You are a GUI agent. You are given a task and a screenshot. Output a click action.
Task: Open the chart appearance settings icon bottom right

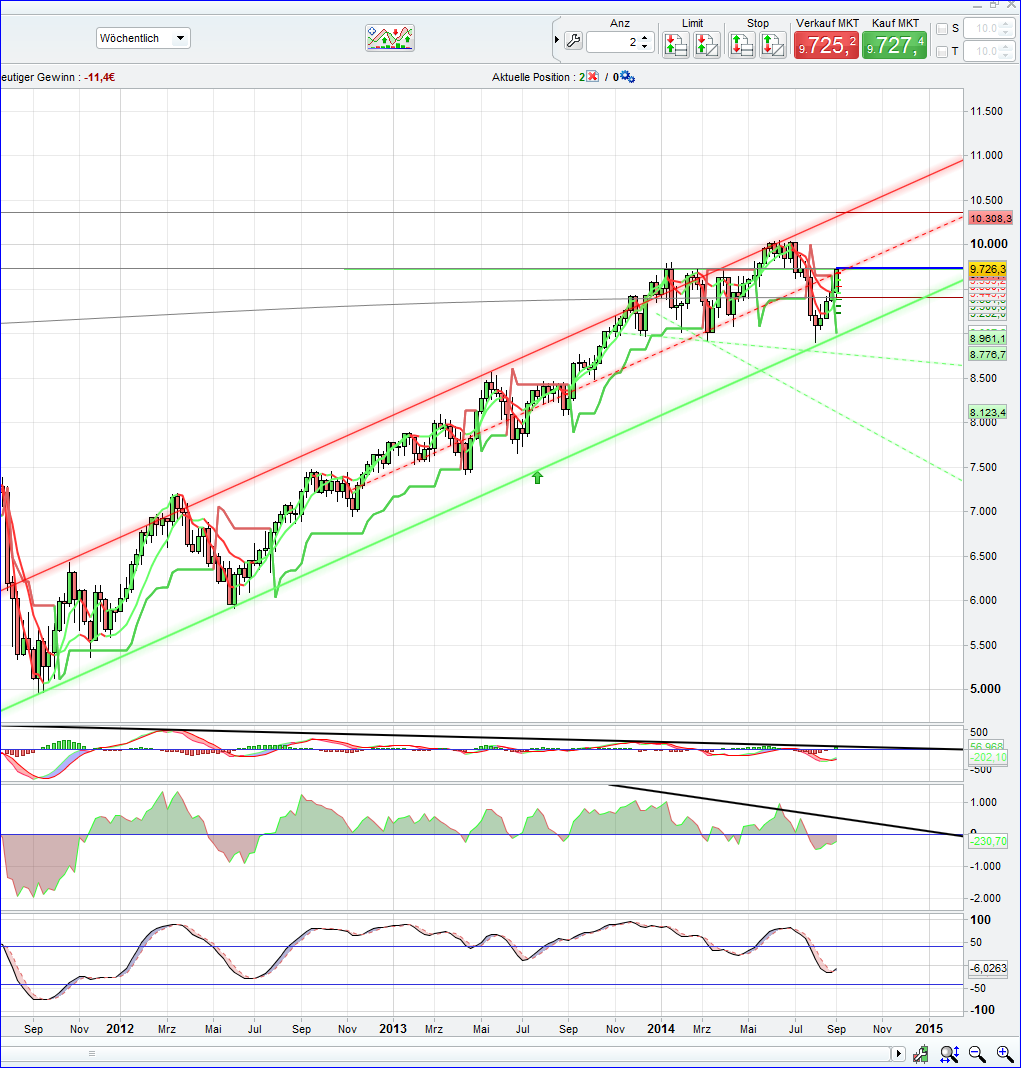[921, 1054]
